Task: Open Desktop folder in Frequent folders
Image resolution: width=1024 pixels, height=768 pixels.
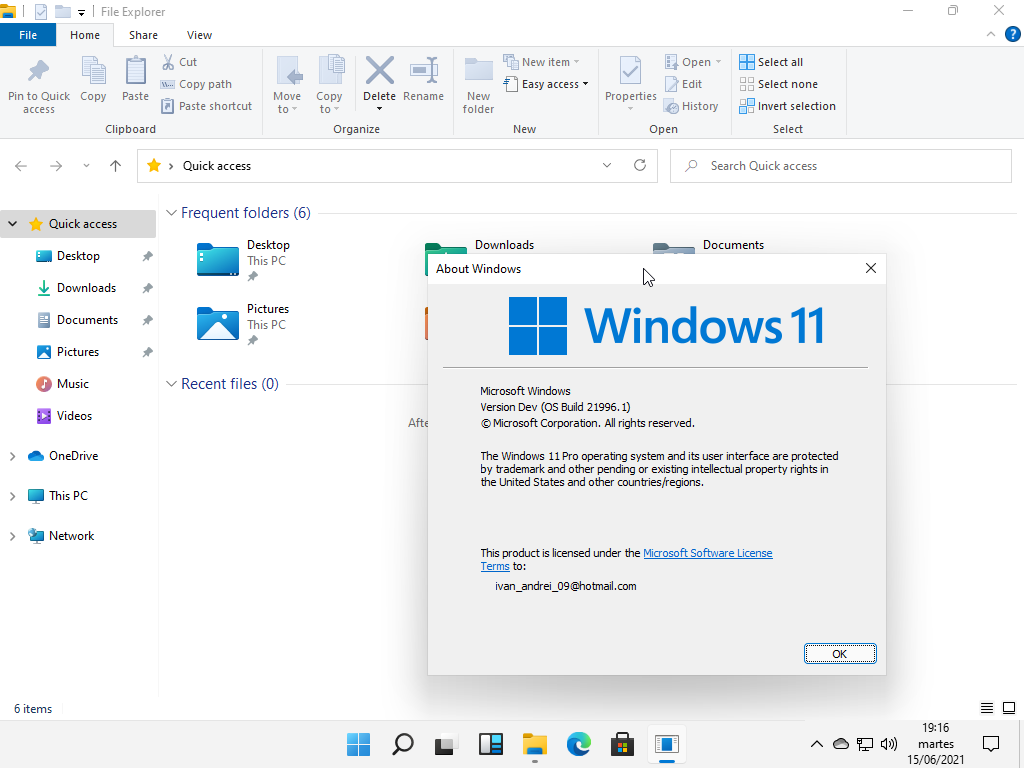Action: [243, 260]
